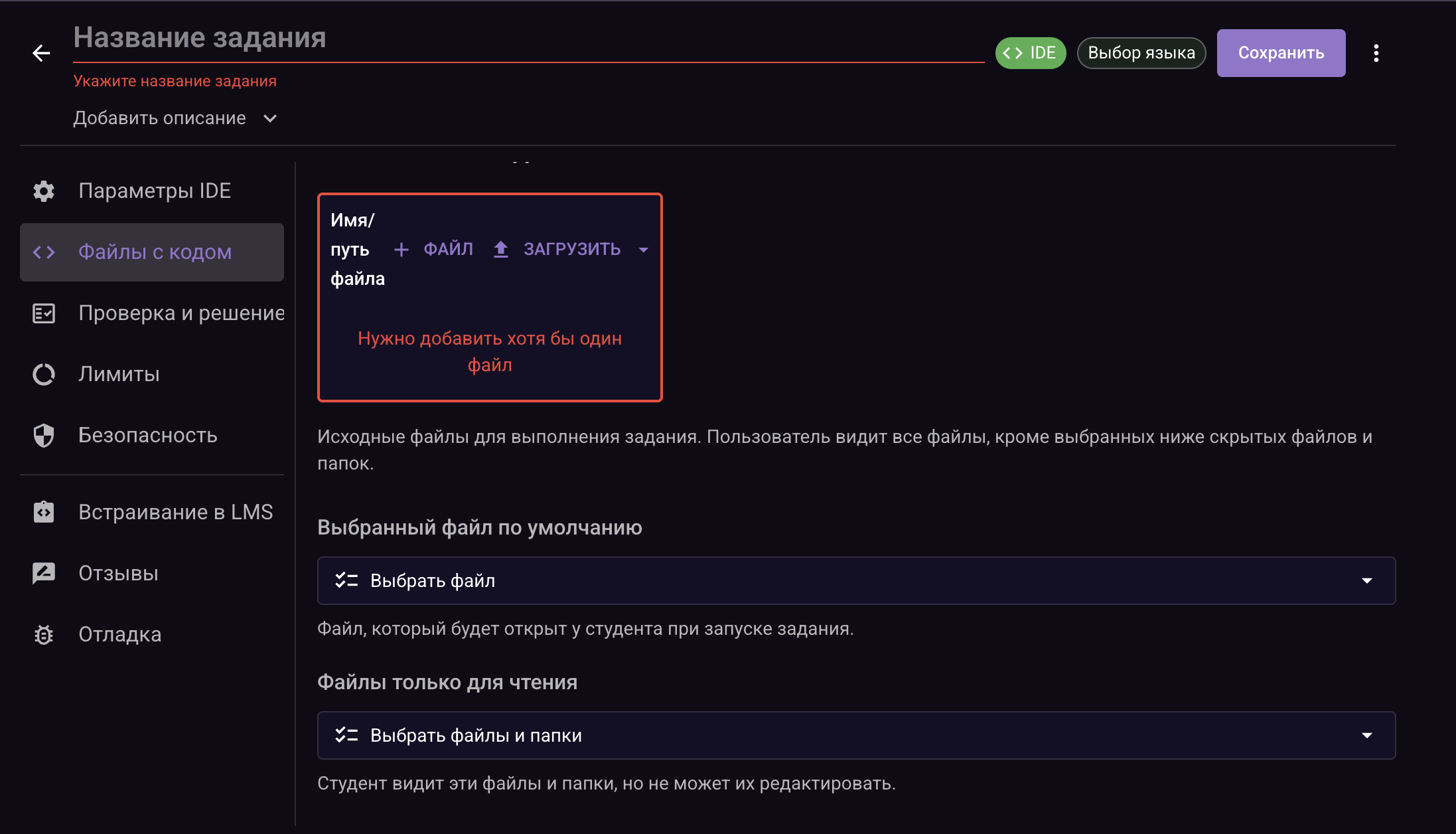Open the three-dot more options menu
This screenshot has height=834, width=1456.
click(1376, 53)
